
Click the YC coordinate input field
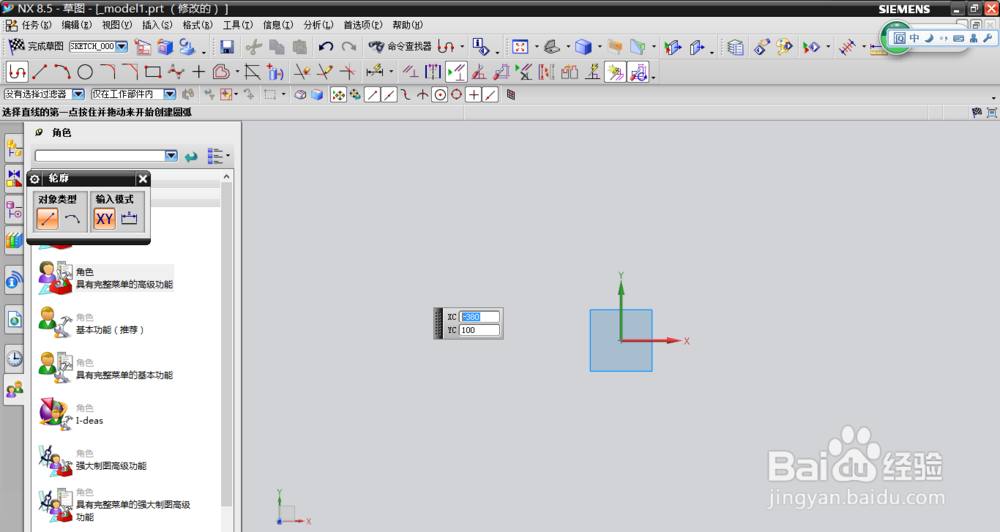click(x=480, y=330)
